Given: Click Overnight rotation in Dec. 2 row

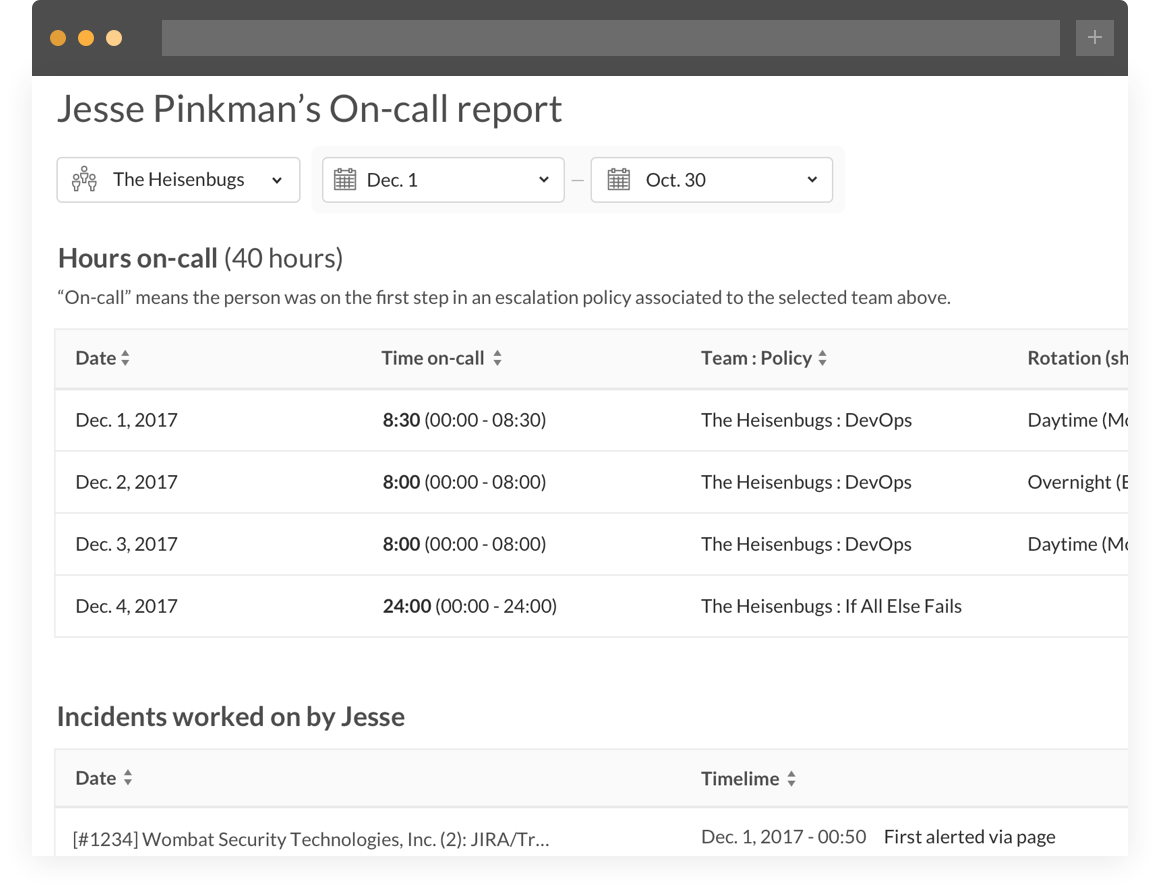Looking at the screenshot, I should (1078, 482).
